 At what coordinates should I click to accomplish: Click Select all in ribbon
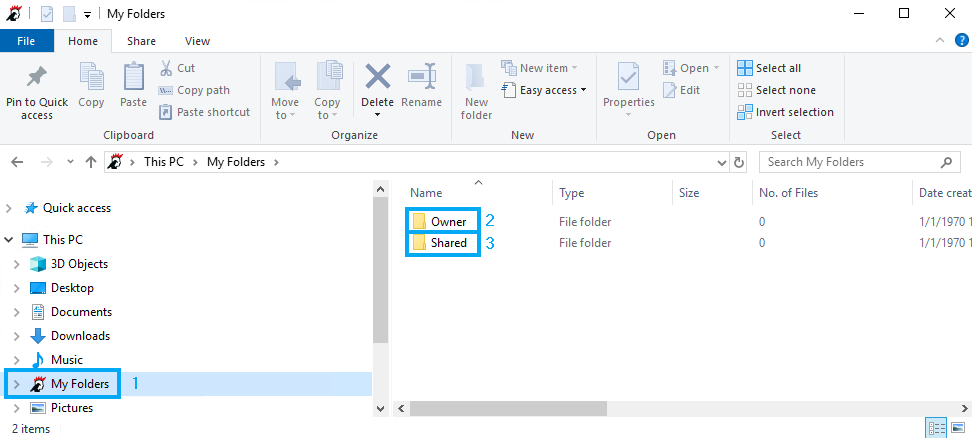click(769, 68)
